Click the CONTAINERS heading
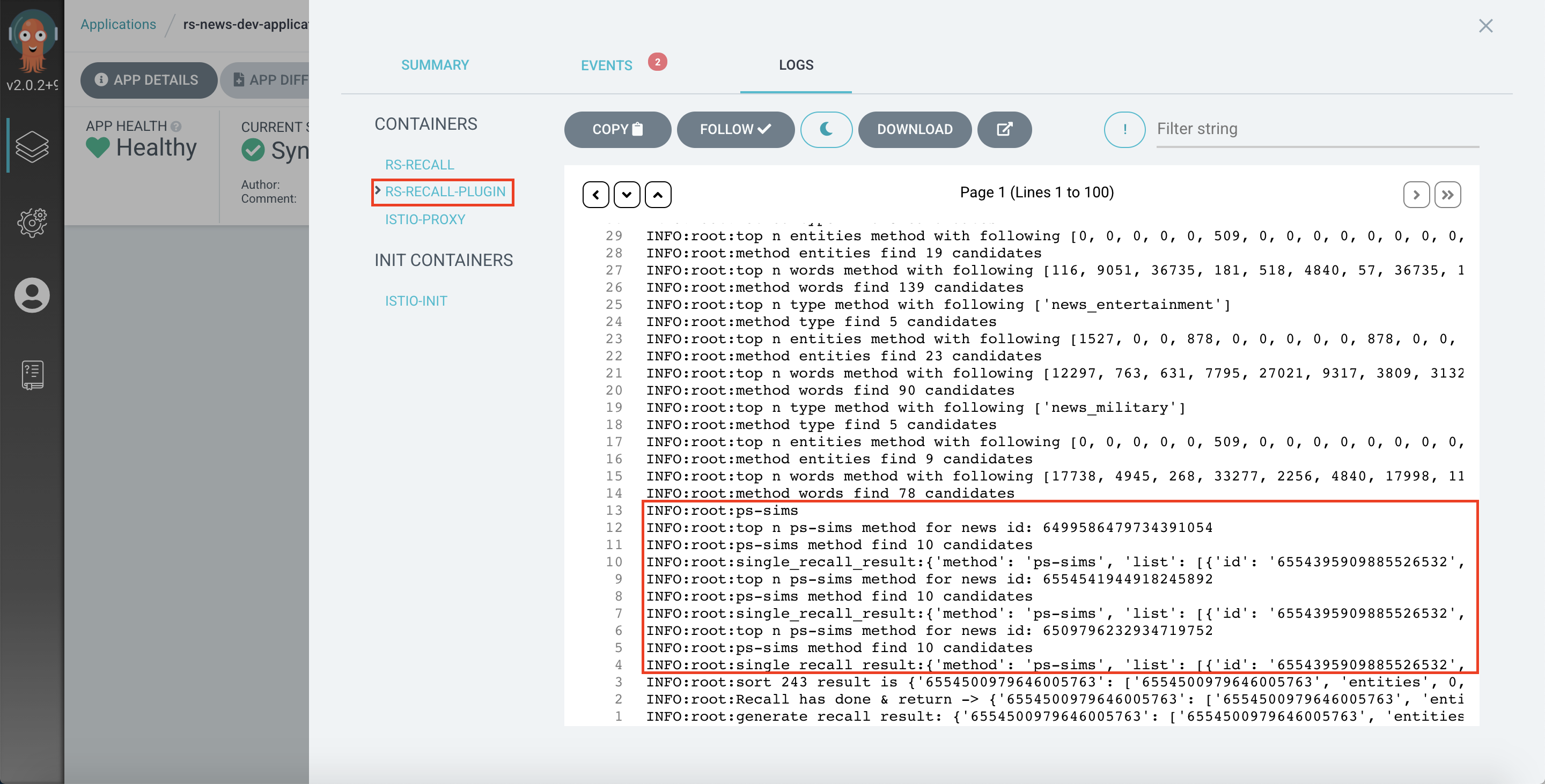The height and width of the screenshot is (784, 1545). (x=426, y=124)
